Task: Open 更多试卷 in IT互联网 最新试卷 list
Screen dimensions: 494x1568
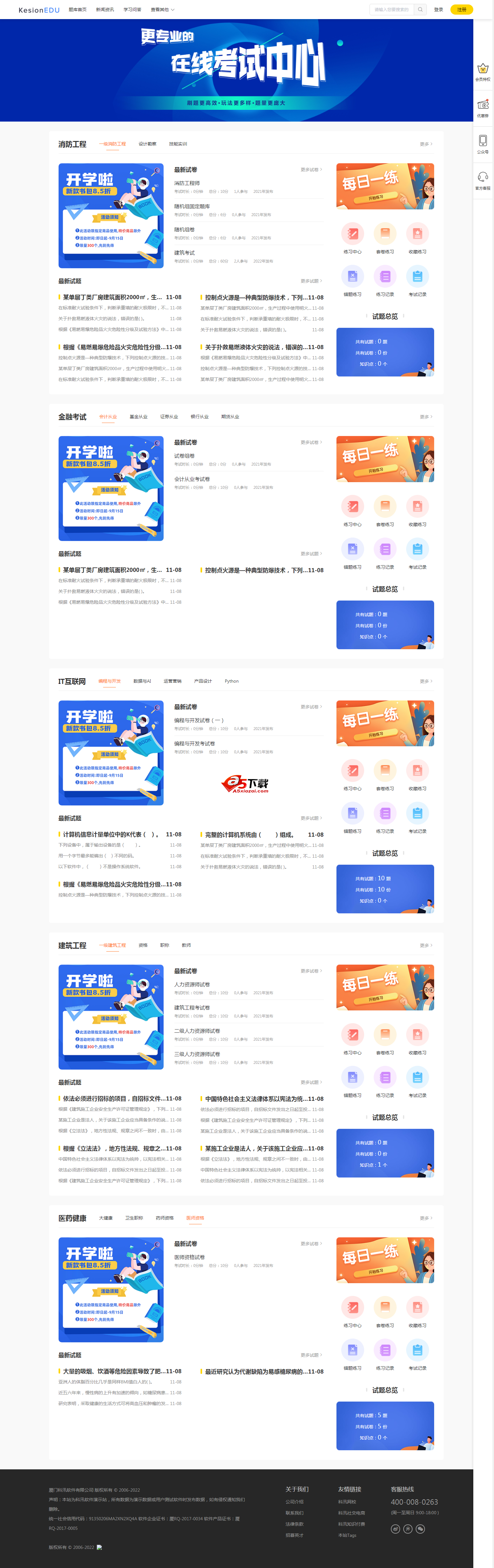Action: 311,707
